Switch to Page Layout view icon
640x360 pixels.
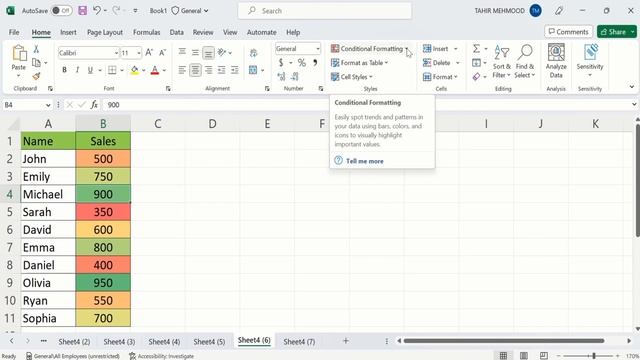coord(524,356)
